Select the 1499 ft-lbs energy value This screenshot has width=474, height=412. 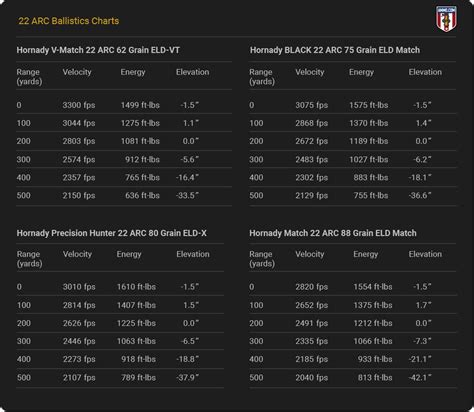140,105
